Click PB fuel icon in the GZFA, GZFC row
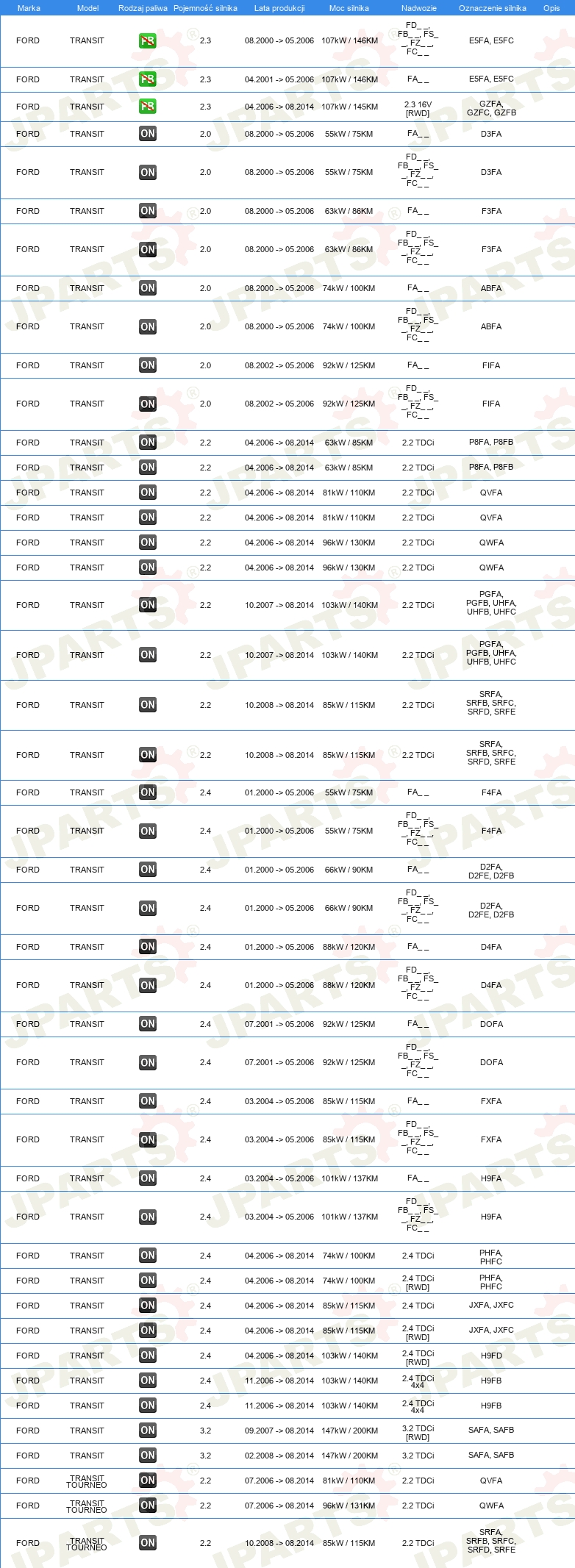 pos(148,107)
